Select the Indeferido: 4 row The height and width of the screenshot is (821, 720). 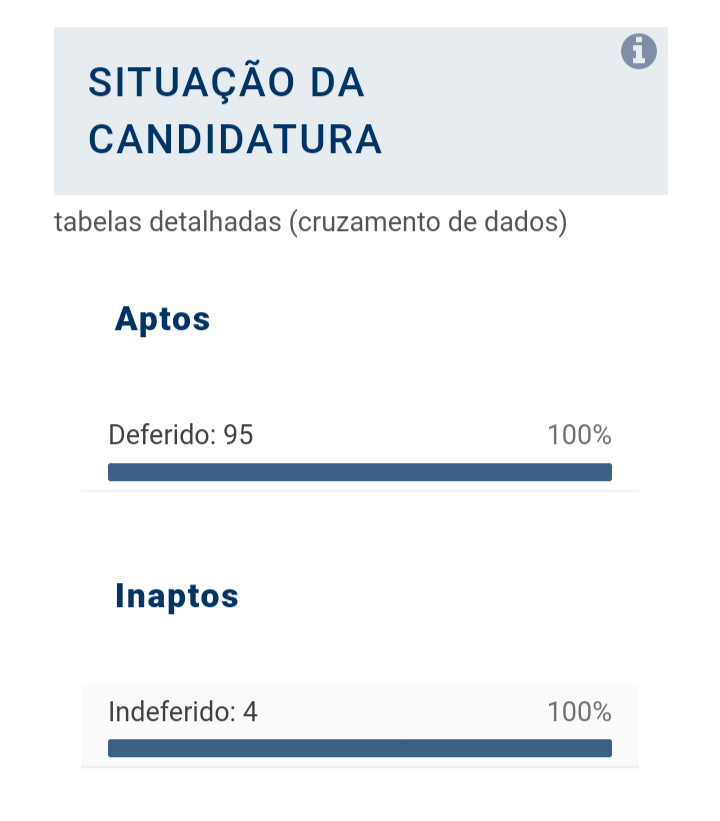click(x=360, y=725)
